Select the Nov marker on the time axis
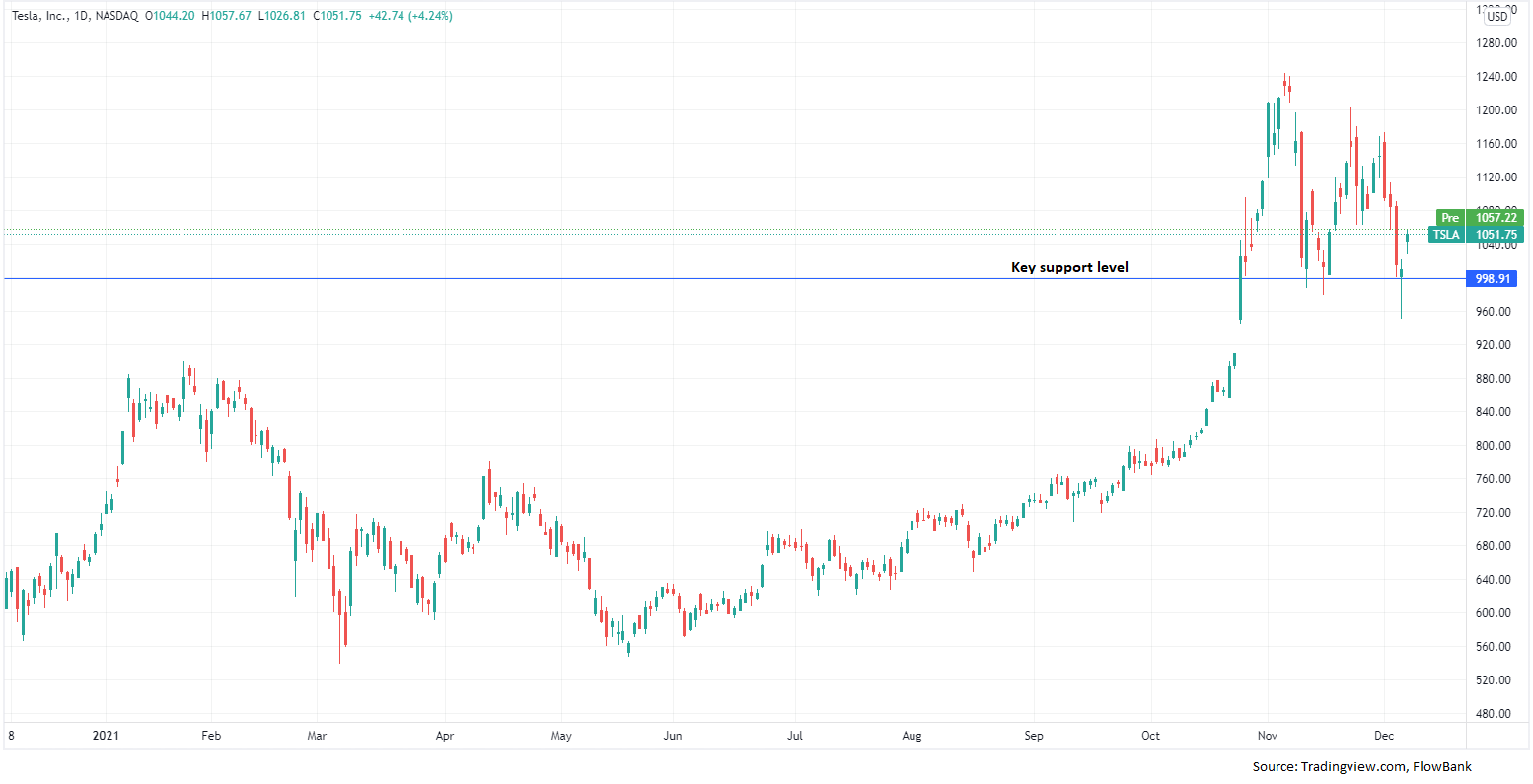The width and height of the screenshot is (1533, 784). pos(1269,736)
